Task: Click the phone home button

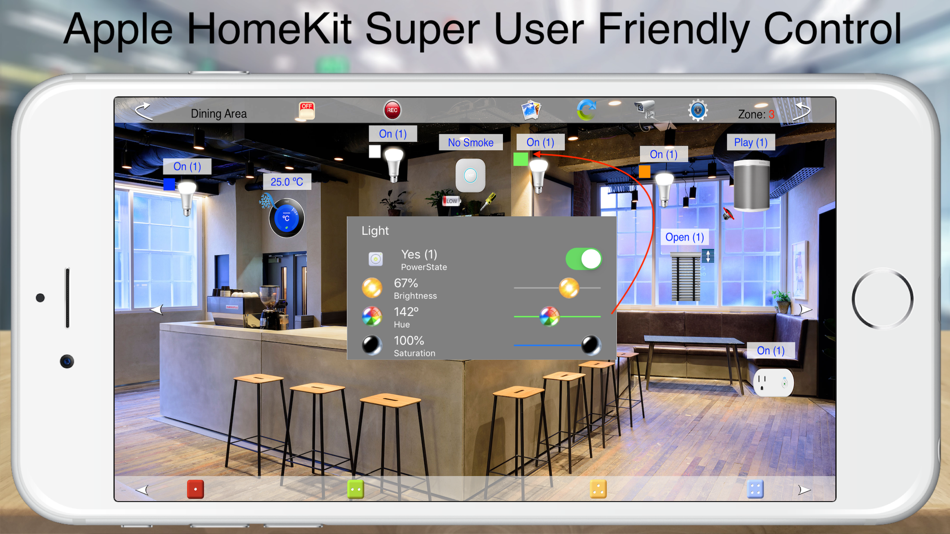Action: [882, 299]
